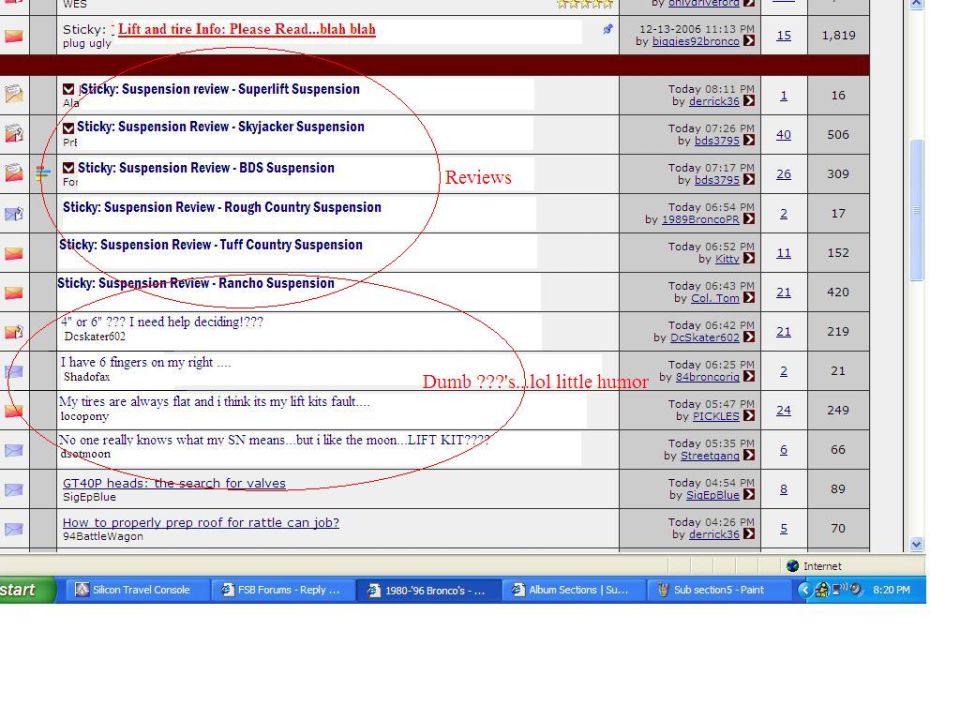Go to last post arrow after derrick36 Superlift
The image size is (960, 720).
tap(749, 101)
